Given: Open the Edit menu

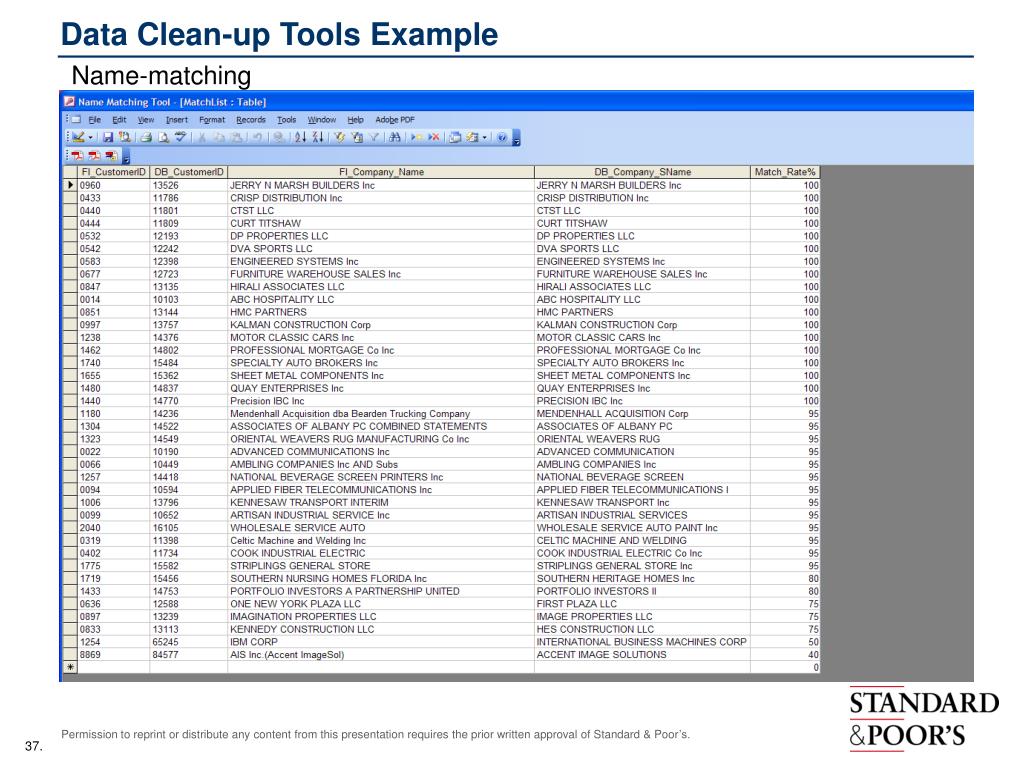Looking at the screenshot, I should (x=119, y=120).
